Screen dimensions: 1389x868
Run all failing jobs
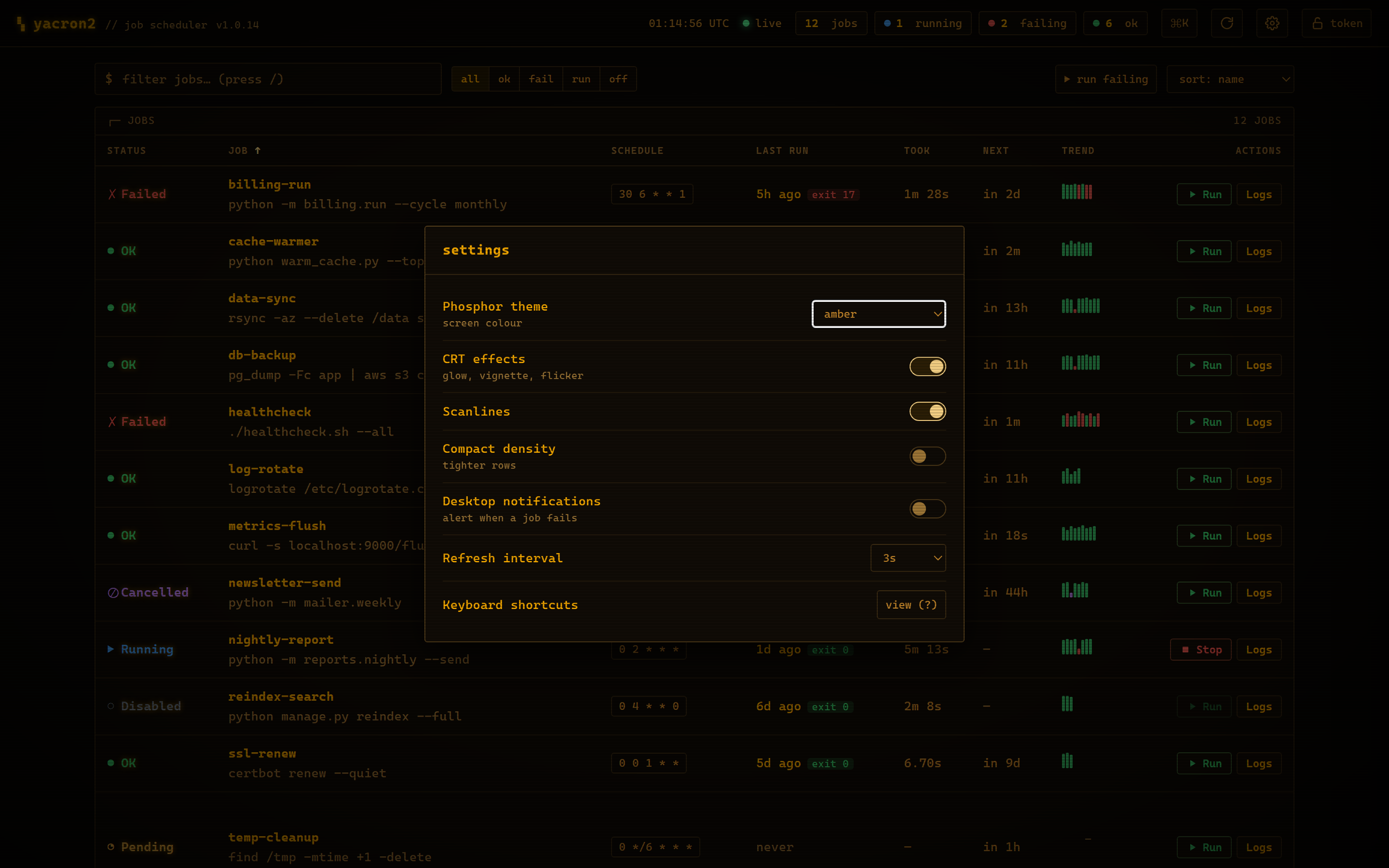[x=1105, y=79]
